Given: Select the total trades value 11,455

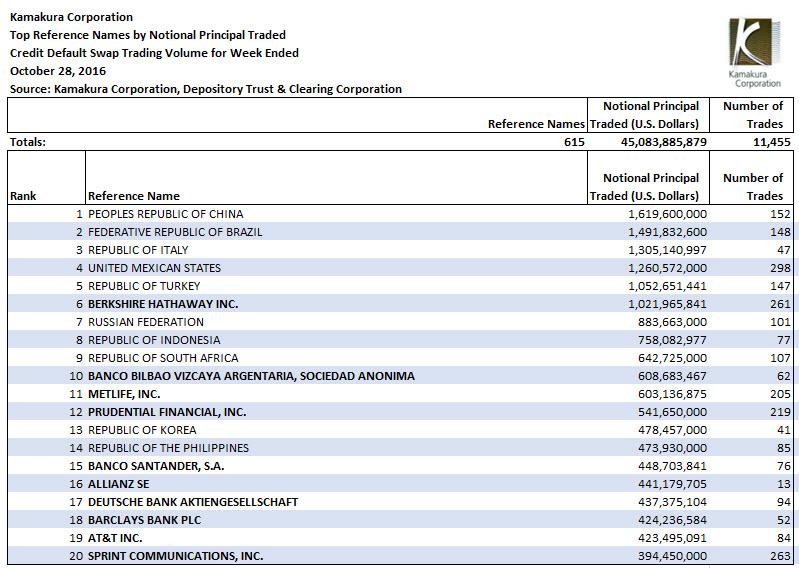Looking at the screenshot, I should click(772, 142).
